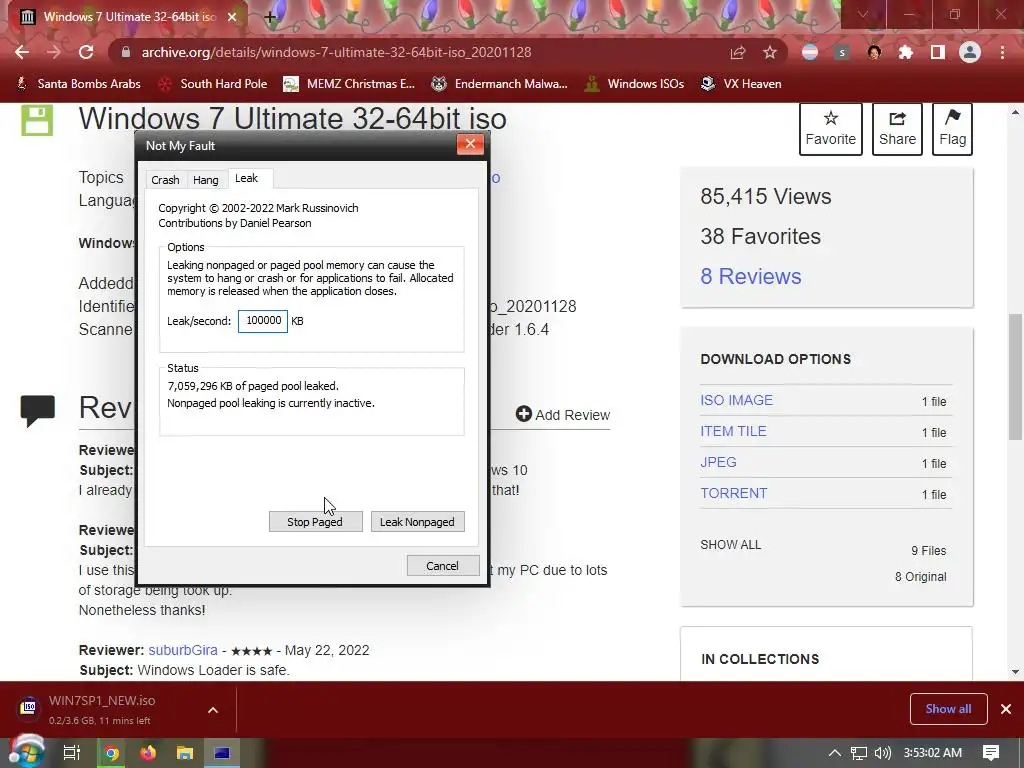The image size is (1024, 768).
Task: Select the Leak tab in Not My Fault
Action: tap(247, 178)
